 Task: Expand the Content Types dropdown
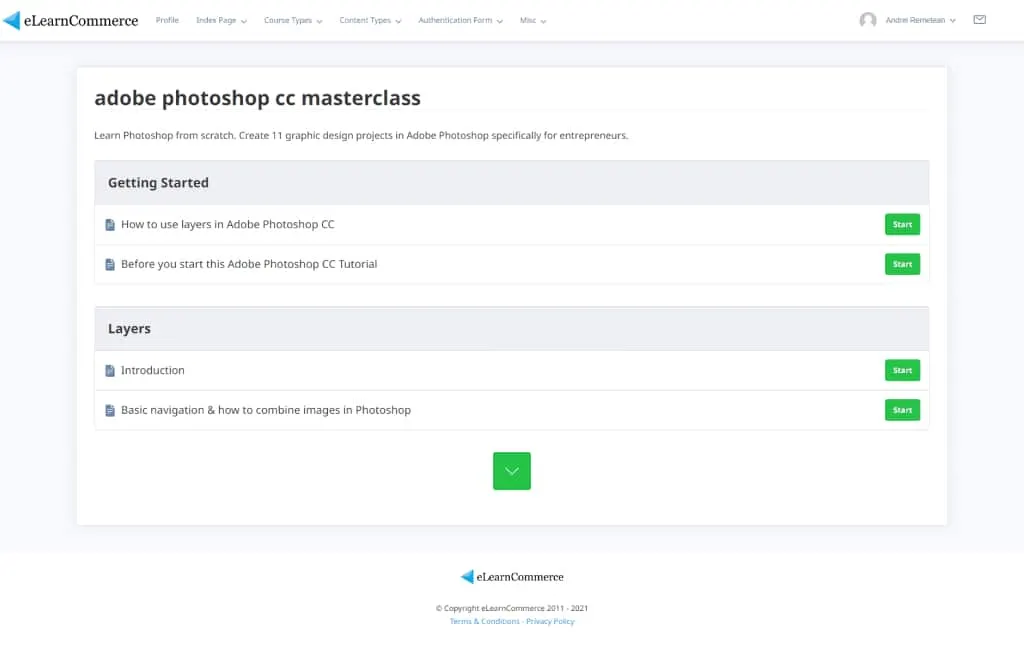click(370, 20)
